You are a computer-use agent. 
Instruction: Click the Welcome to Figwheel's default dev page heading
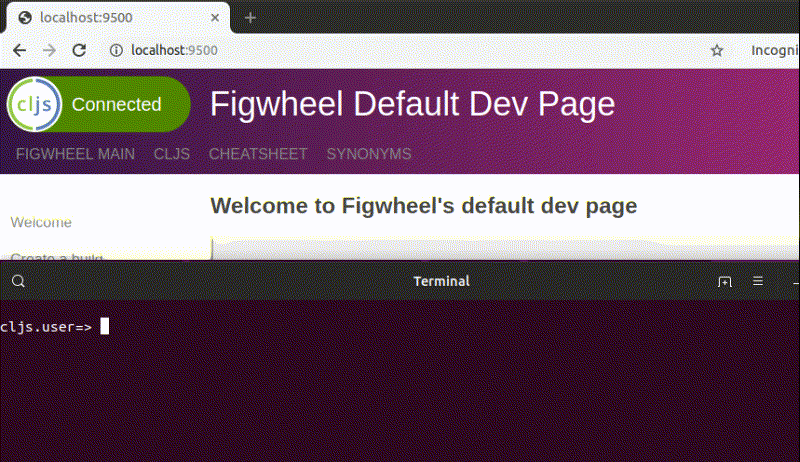coord(423,206)
